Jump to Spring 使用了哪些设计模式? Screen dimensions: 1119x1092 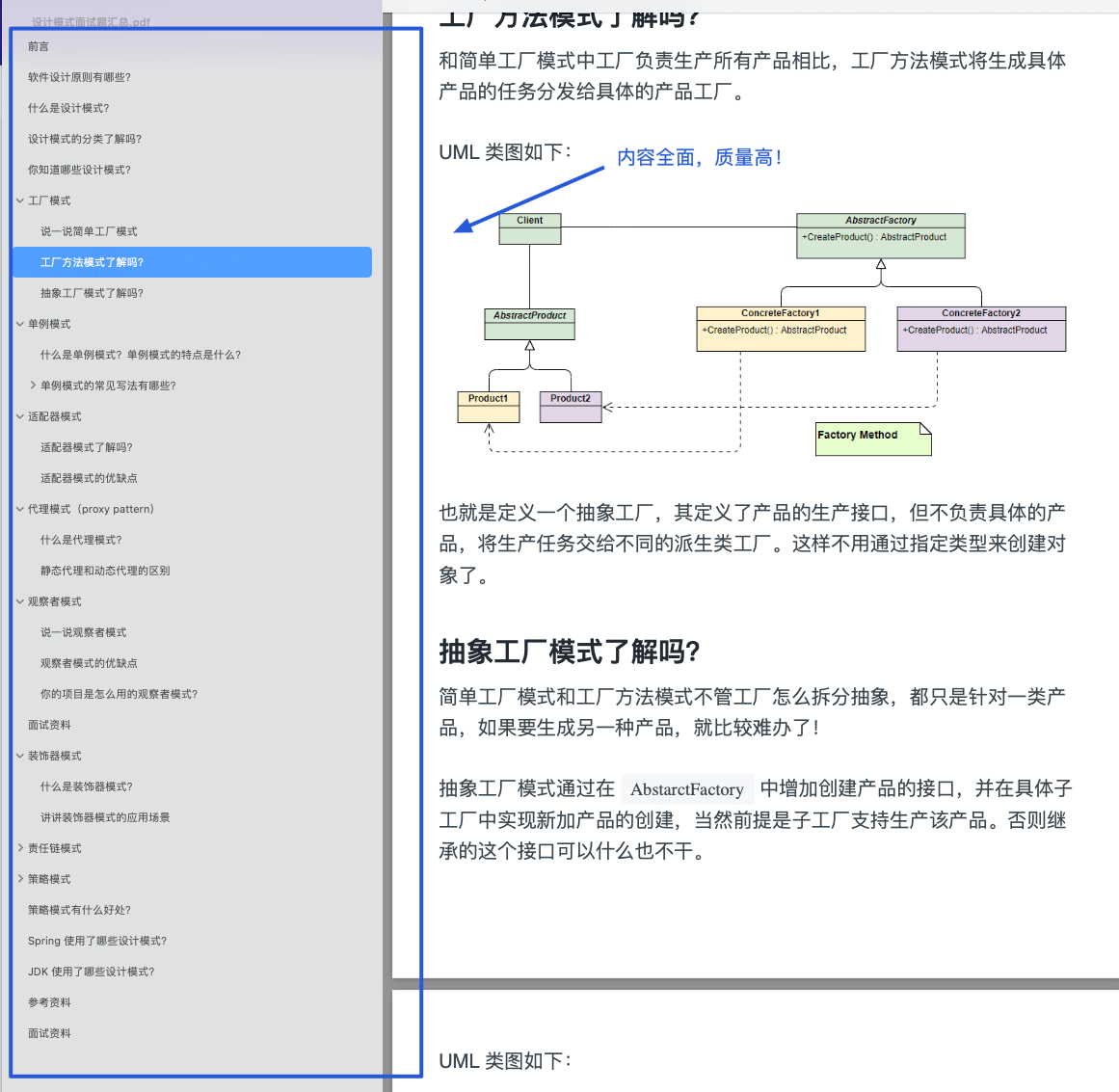click(x=98, y=941)
